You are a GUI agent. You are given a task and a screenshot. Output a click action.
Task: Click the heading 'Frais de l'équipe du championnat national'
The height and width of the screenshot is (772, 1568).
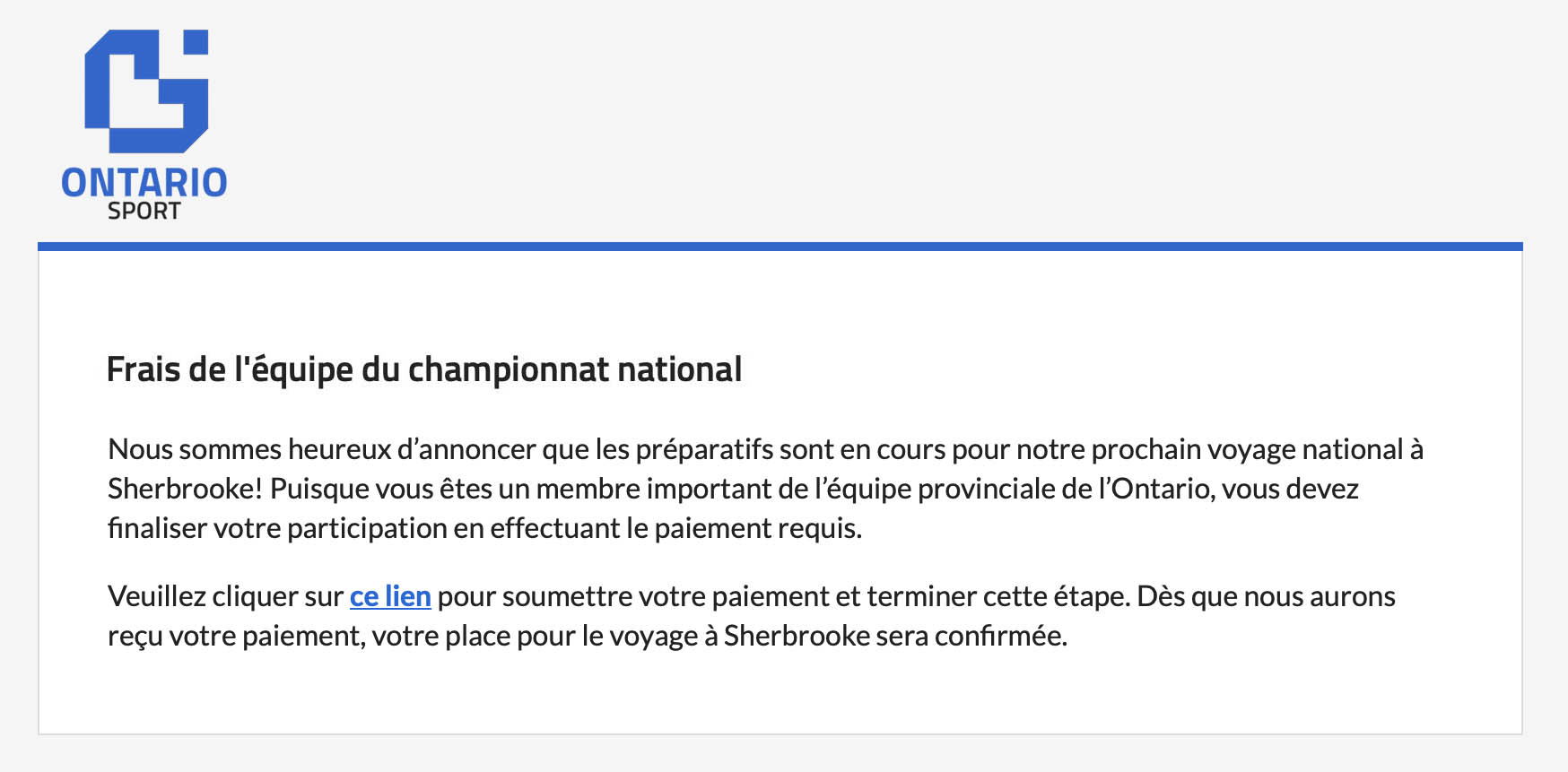pos(423,369)
